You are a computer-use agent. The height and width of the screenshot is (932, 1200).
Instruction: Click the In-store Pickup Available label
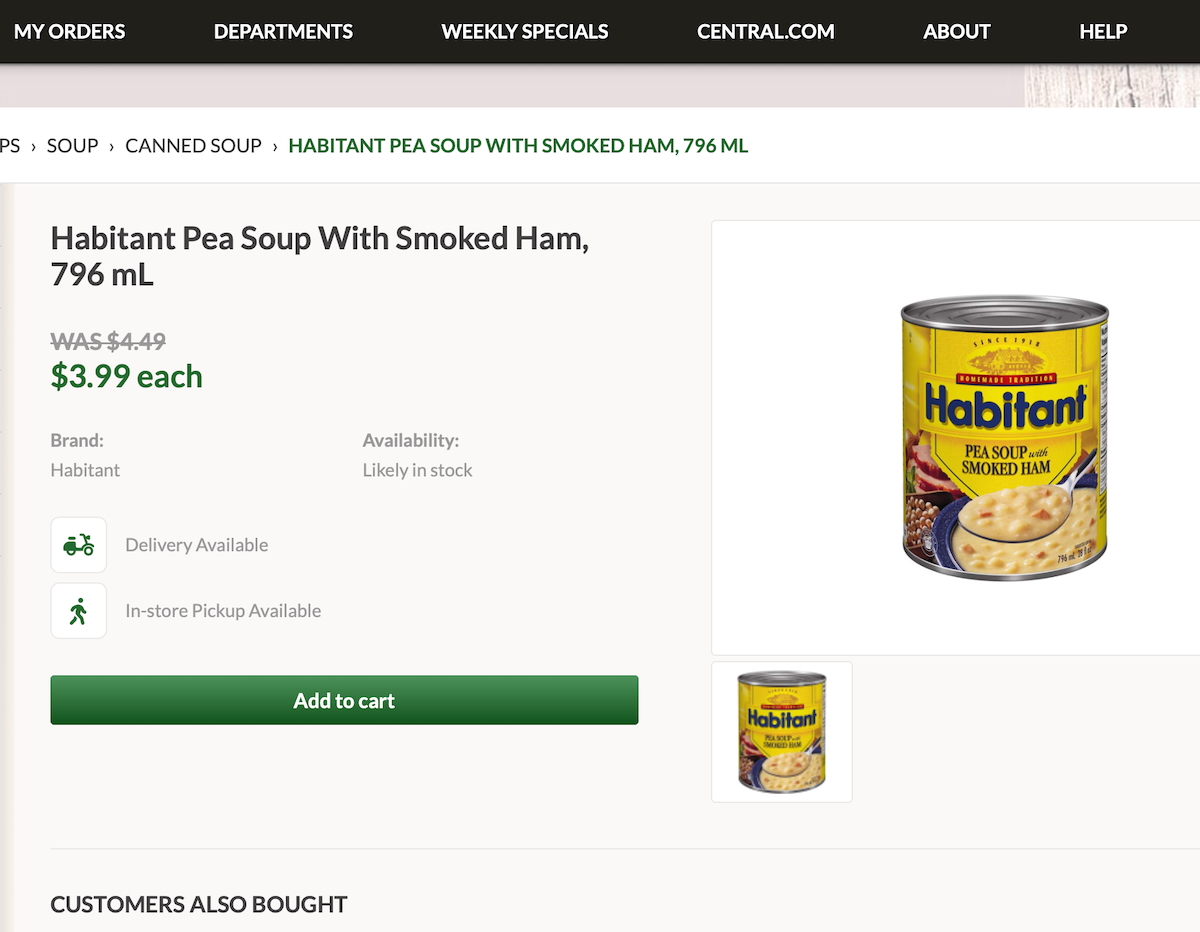223,611
